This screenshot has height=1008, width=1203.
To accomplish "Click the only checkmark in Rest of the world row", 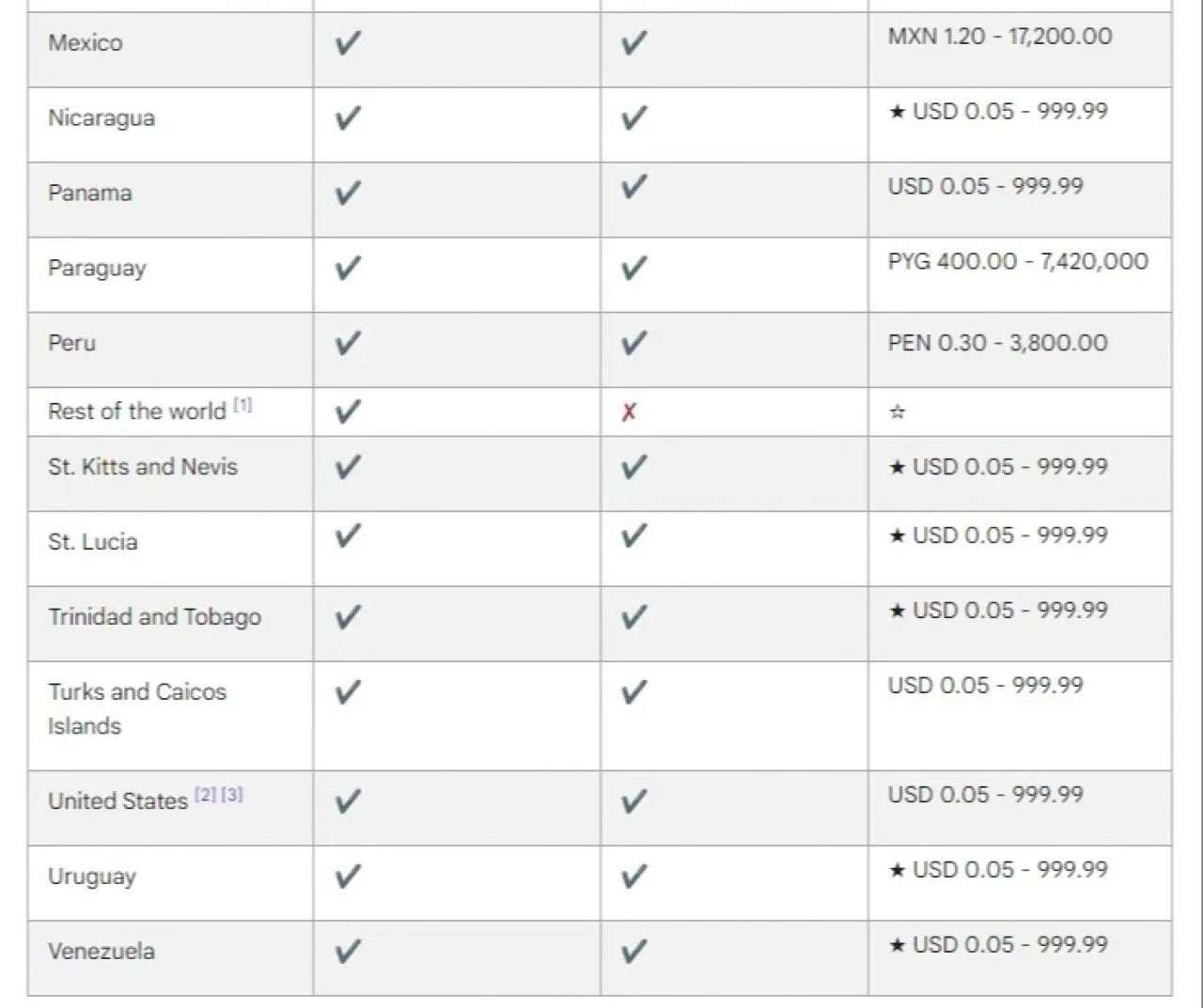I will [348, 411].
